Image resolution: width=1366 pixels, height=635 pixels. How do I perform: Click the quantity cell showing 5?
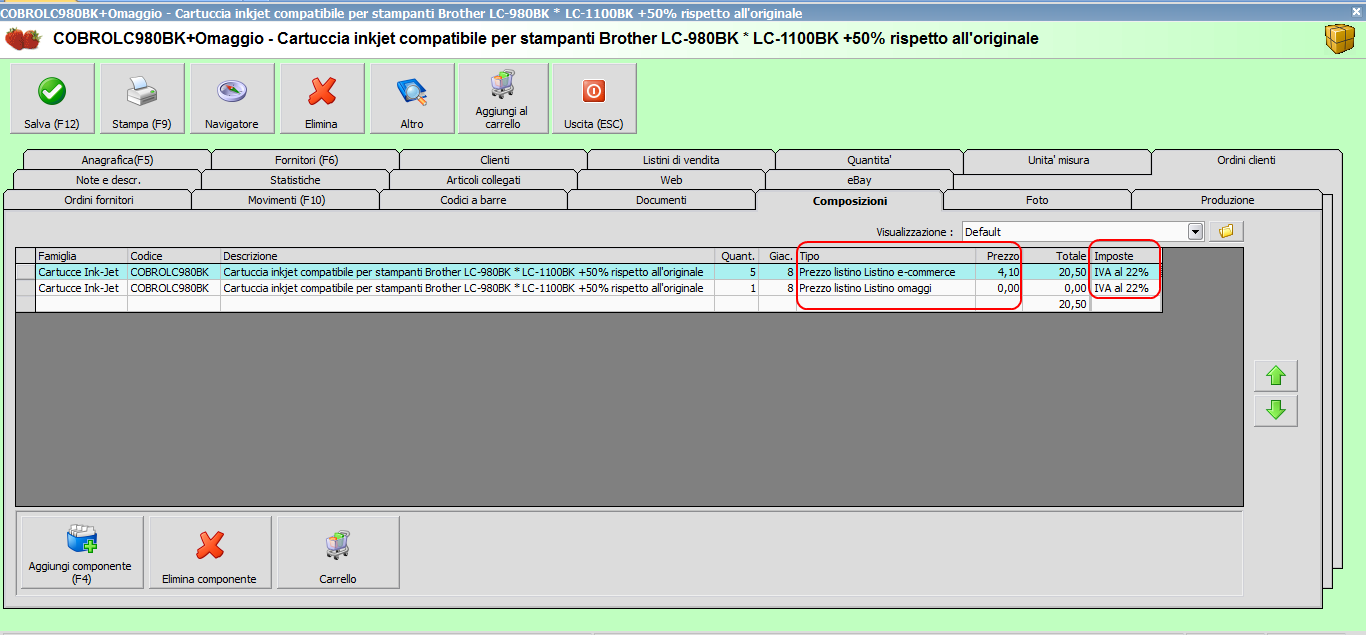click(737, 271)
